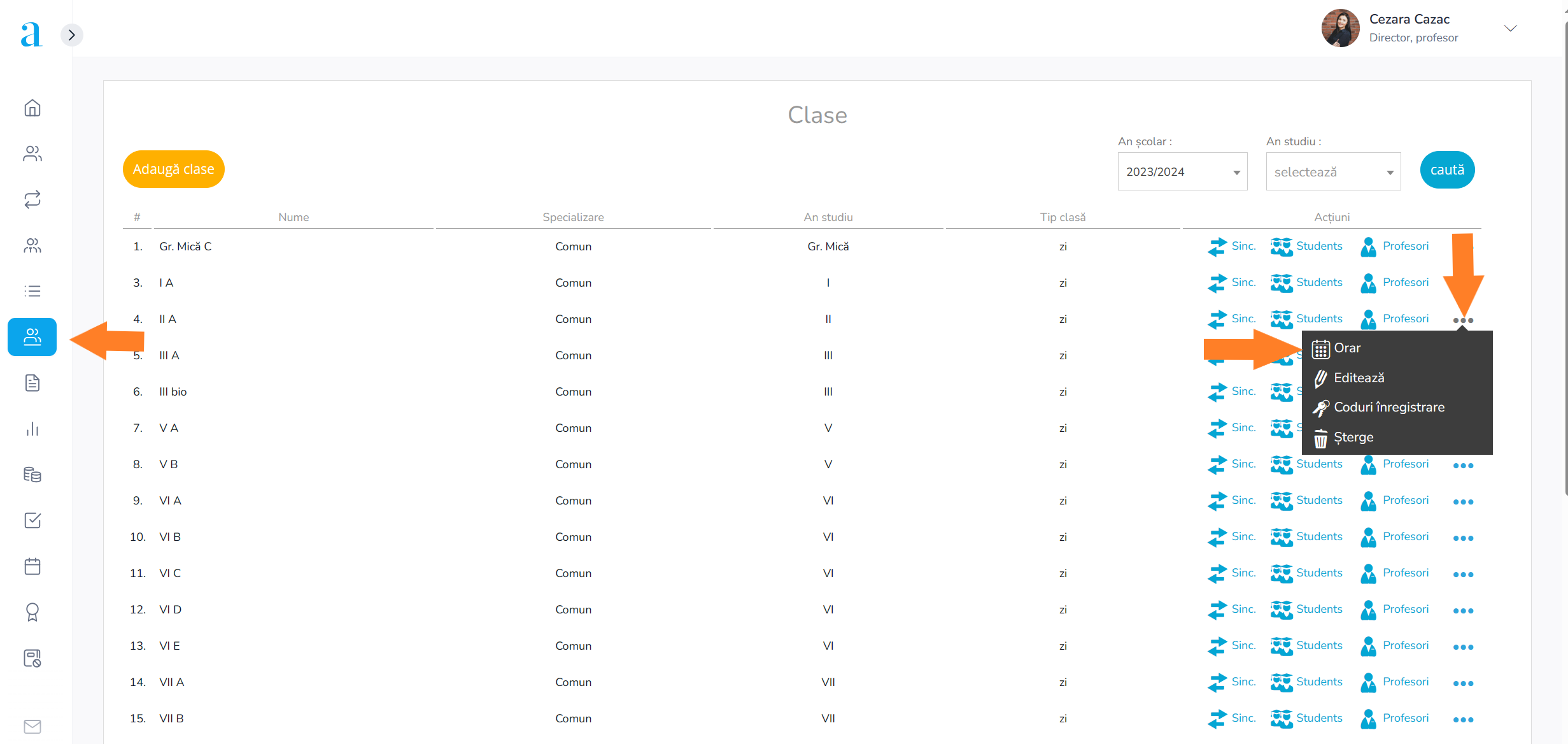
Task: Open three-dots menu for class VI D
Action: pyautogui.click(x=1463, y=611)
